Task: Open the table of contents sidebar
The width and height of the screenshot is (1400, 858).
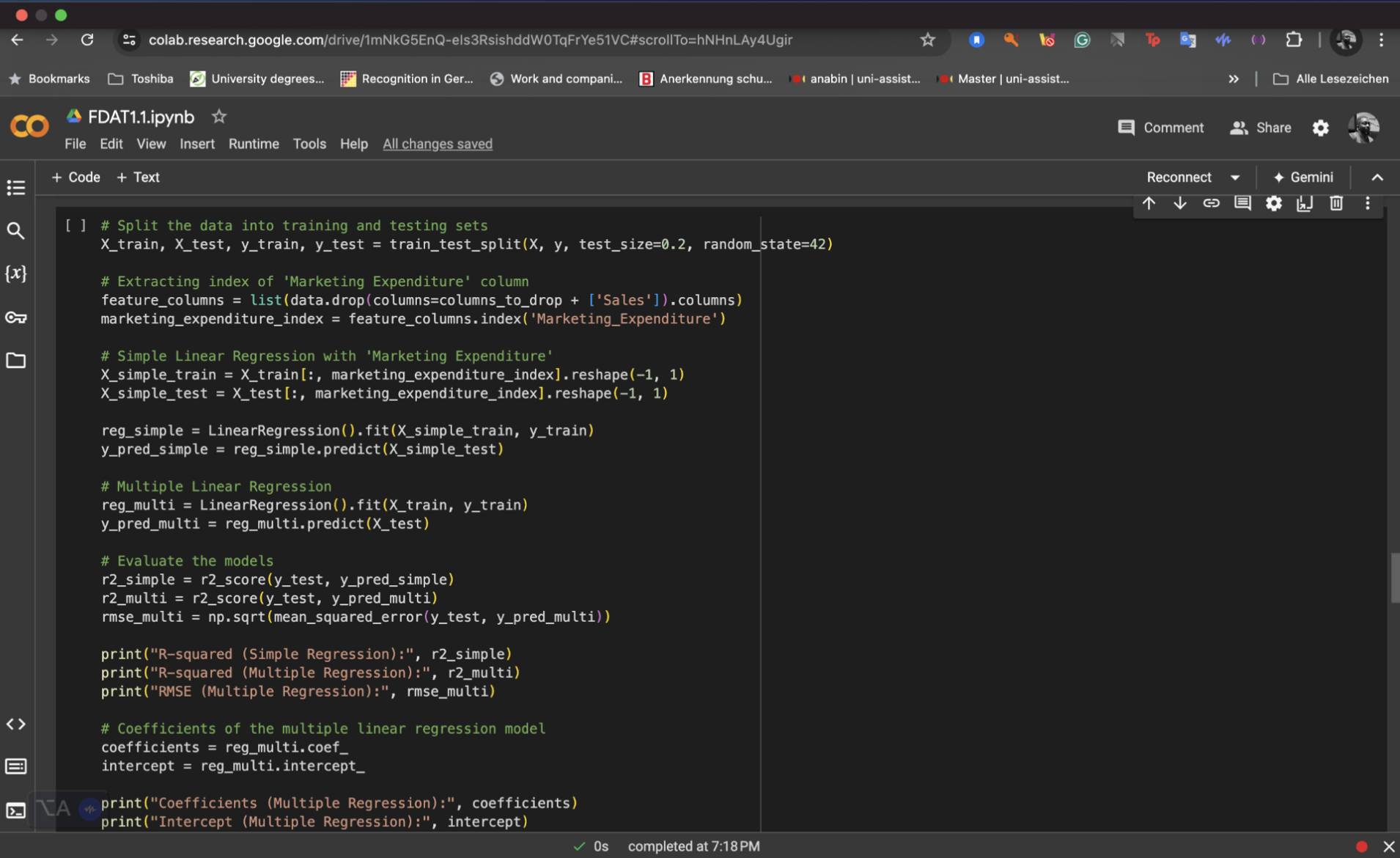Action: point(16,188)
